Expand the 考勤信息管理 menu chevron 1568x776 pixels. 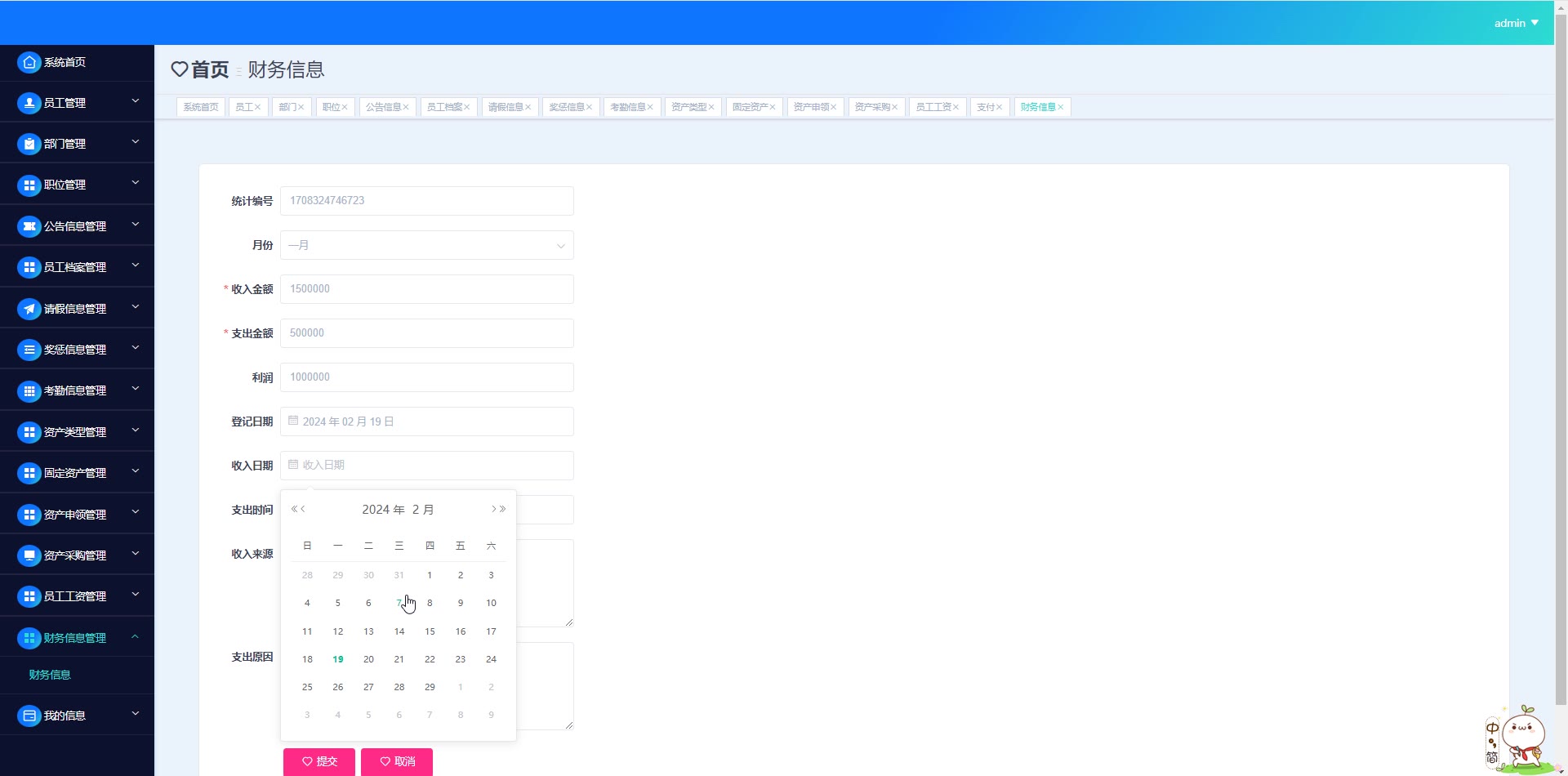point(136,389)
